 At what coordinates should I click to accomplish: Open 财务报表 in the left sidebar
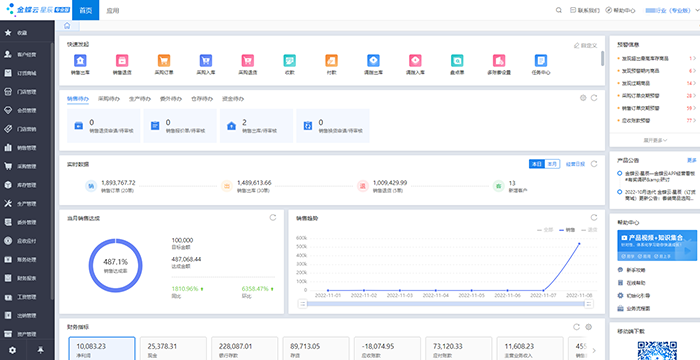tap(27, 278)
